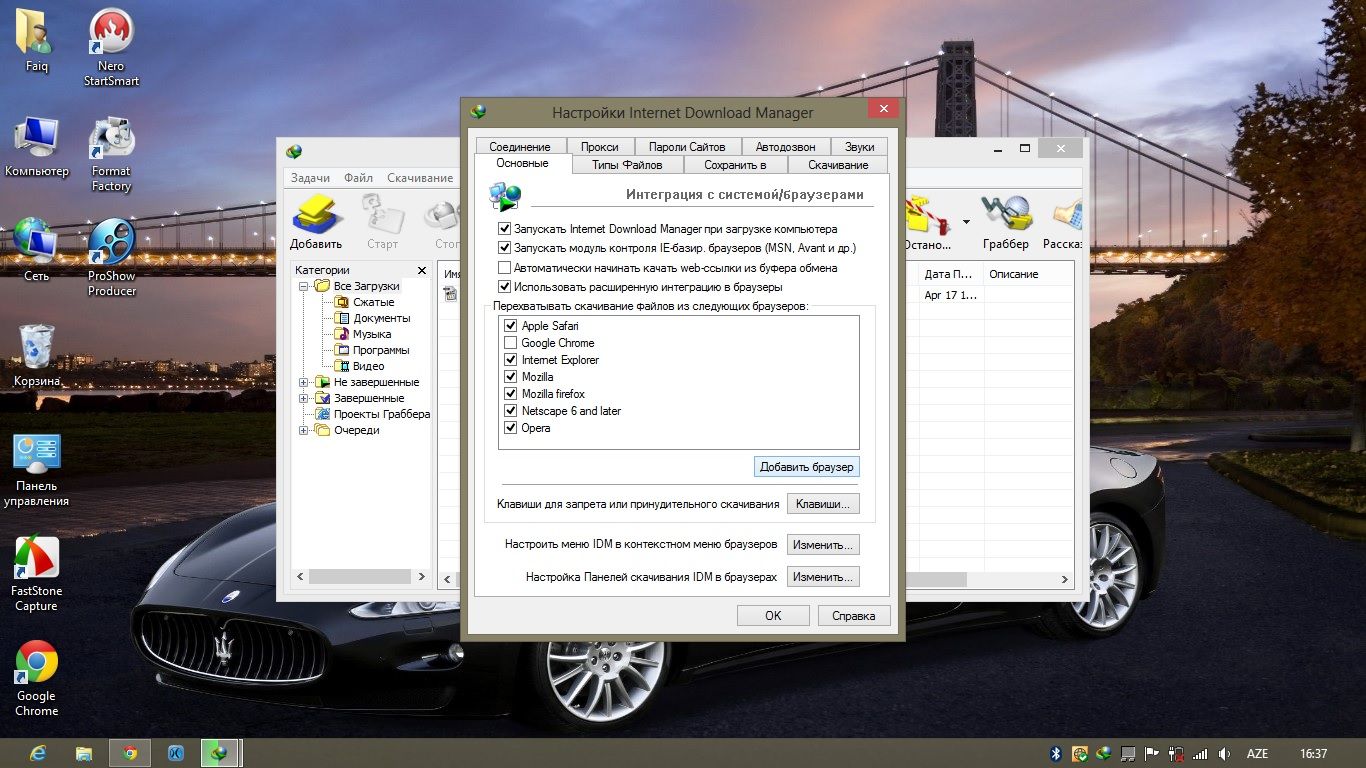
Task: Uncheck Netscape 6 and later checkbox
Action: point(511,411)
